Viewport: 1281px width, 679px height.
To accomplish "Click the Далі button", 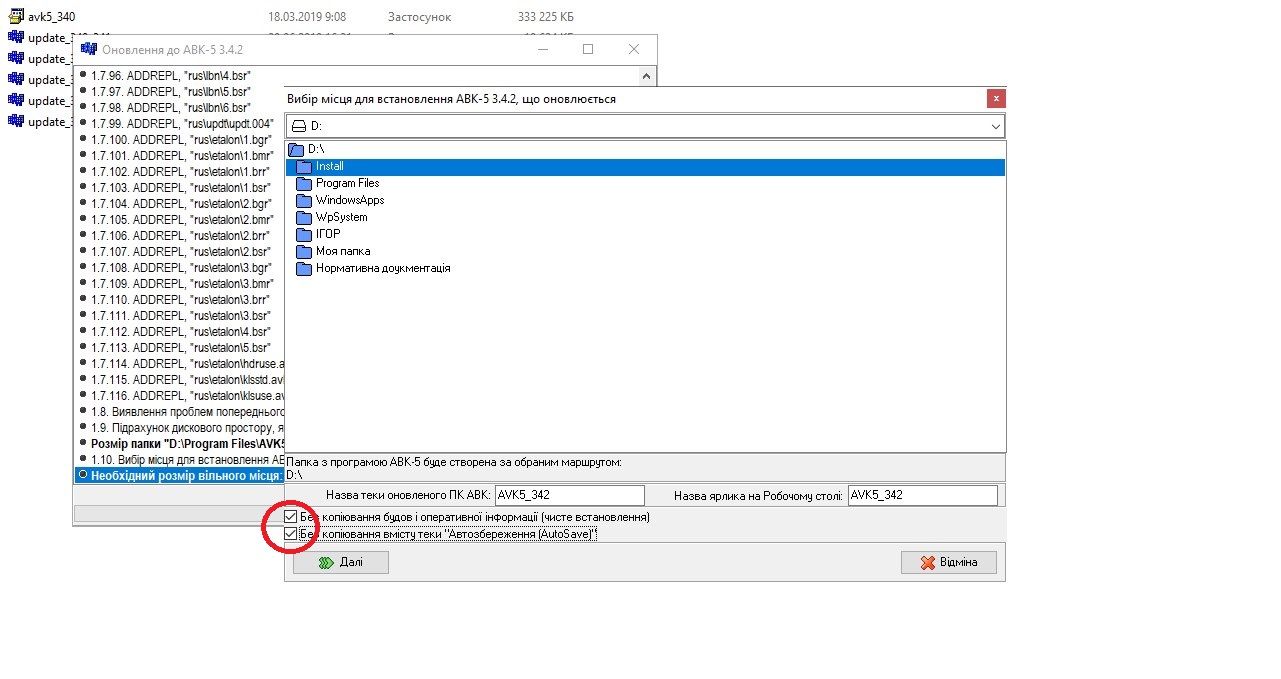I will point(341,563).
